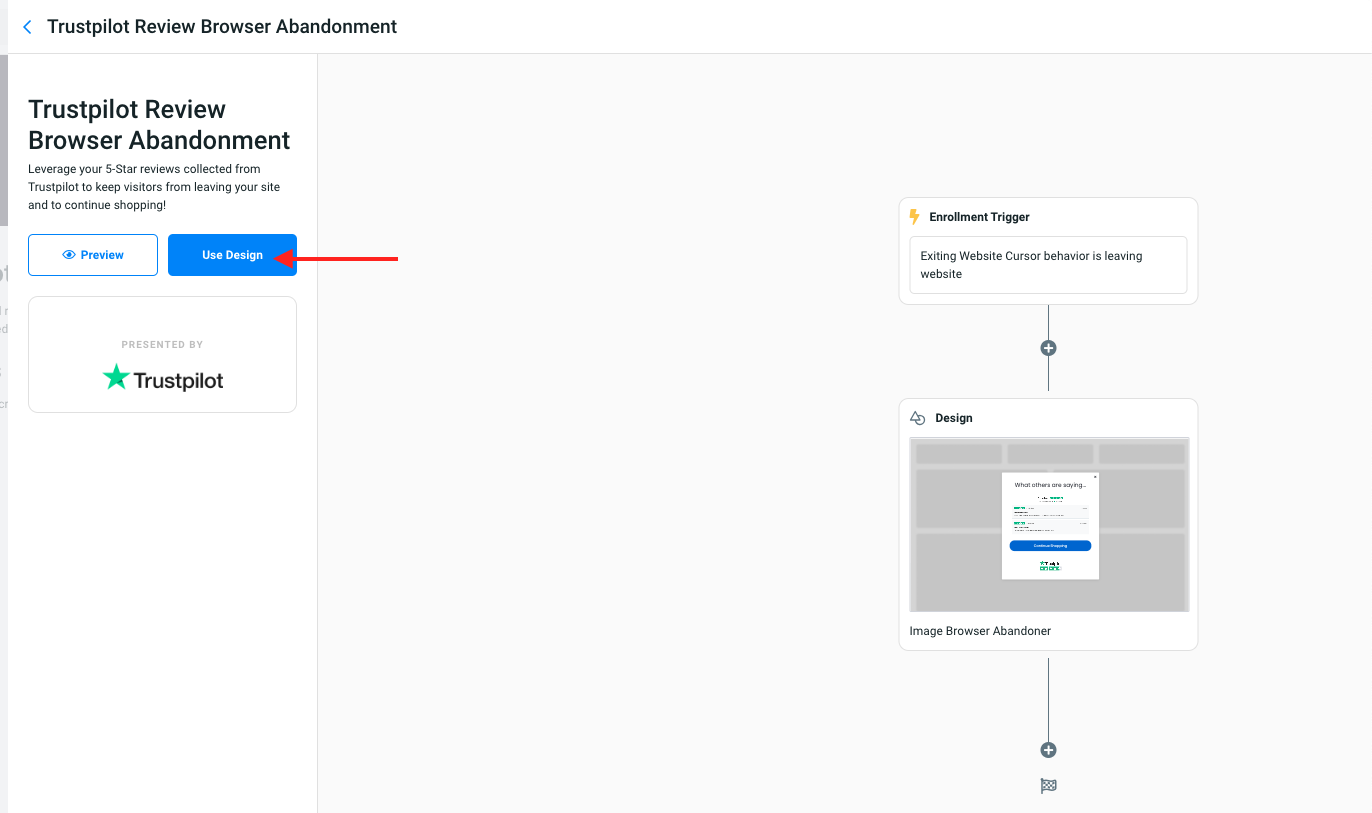Click the lightning bolt Enrollment Trigger icon
The width and height of the screenshot is (1372, 813).
coord(914,217)
